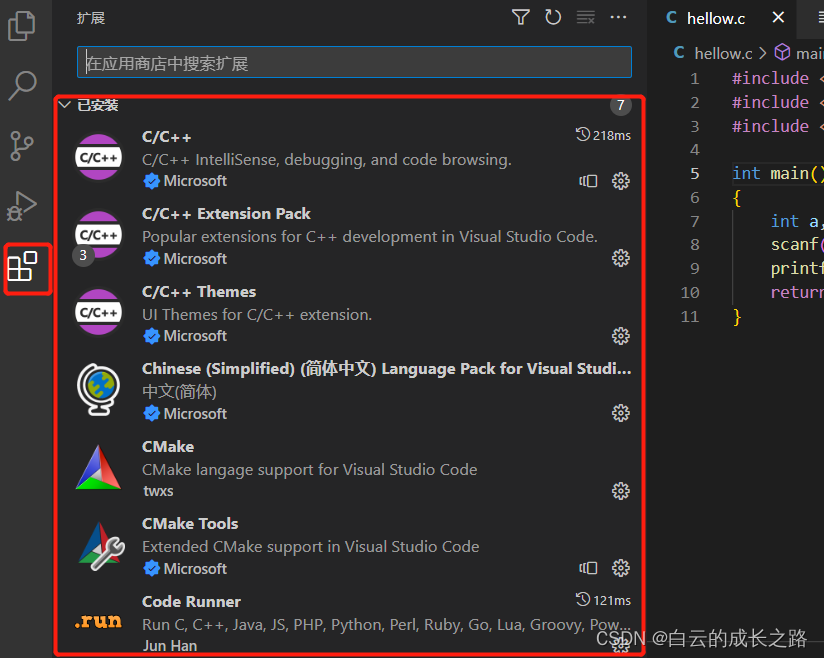Image resolution: width=824 pixels, height=658 pixels.
Task: Open the manage gear for CMake Tools
Action: [x=621, y=568]
